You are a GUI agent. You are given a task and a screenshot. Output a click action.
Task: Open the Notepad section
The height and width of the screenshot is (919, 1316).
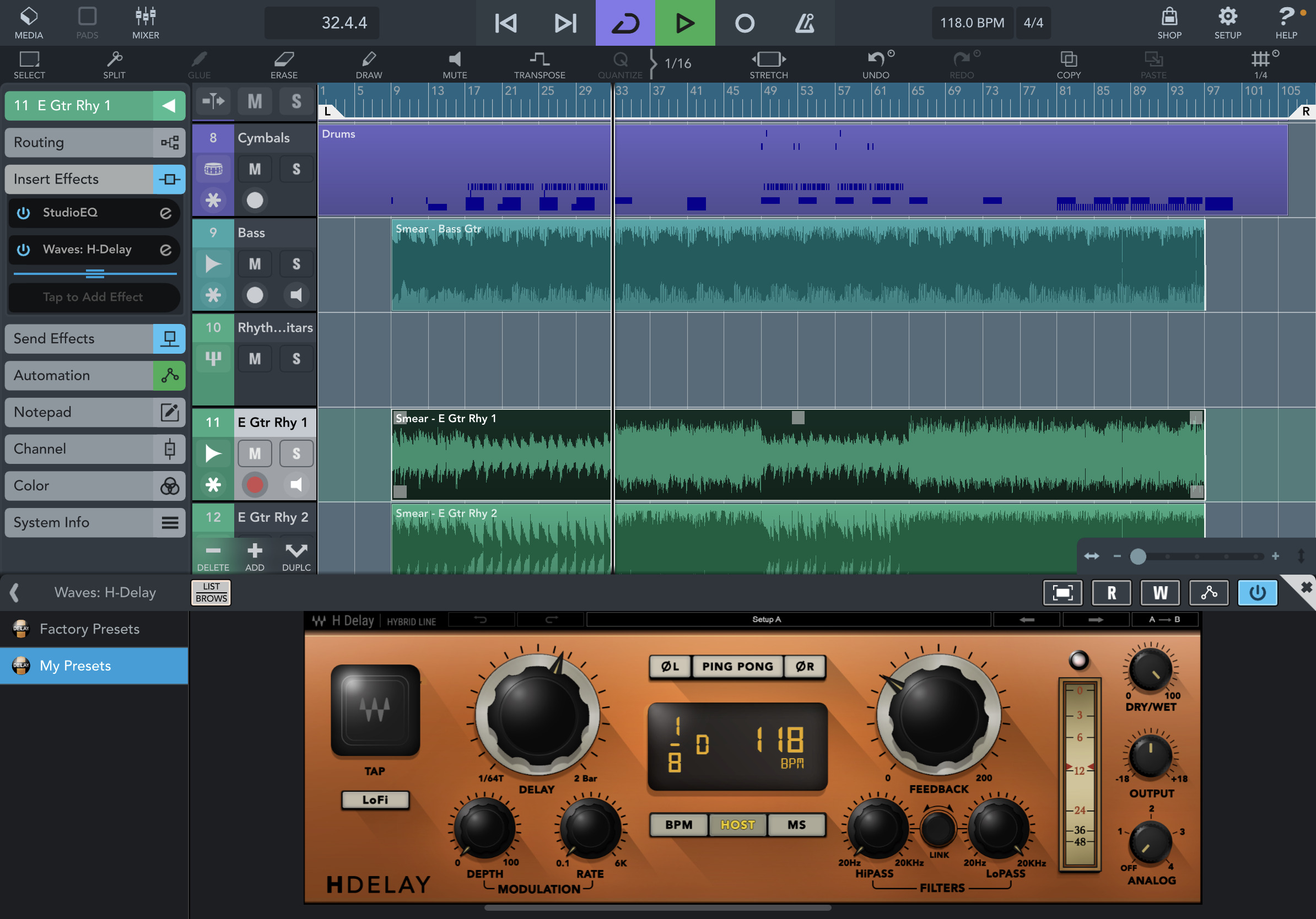95,412
